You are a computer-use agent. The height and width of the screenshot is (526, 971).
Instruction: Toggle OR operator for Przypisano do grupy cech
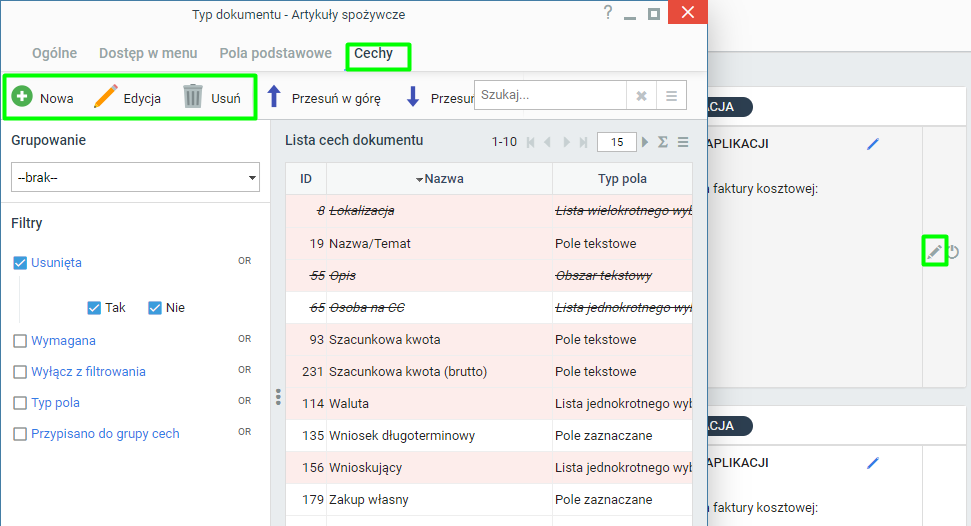pos(245,432)
